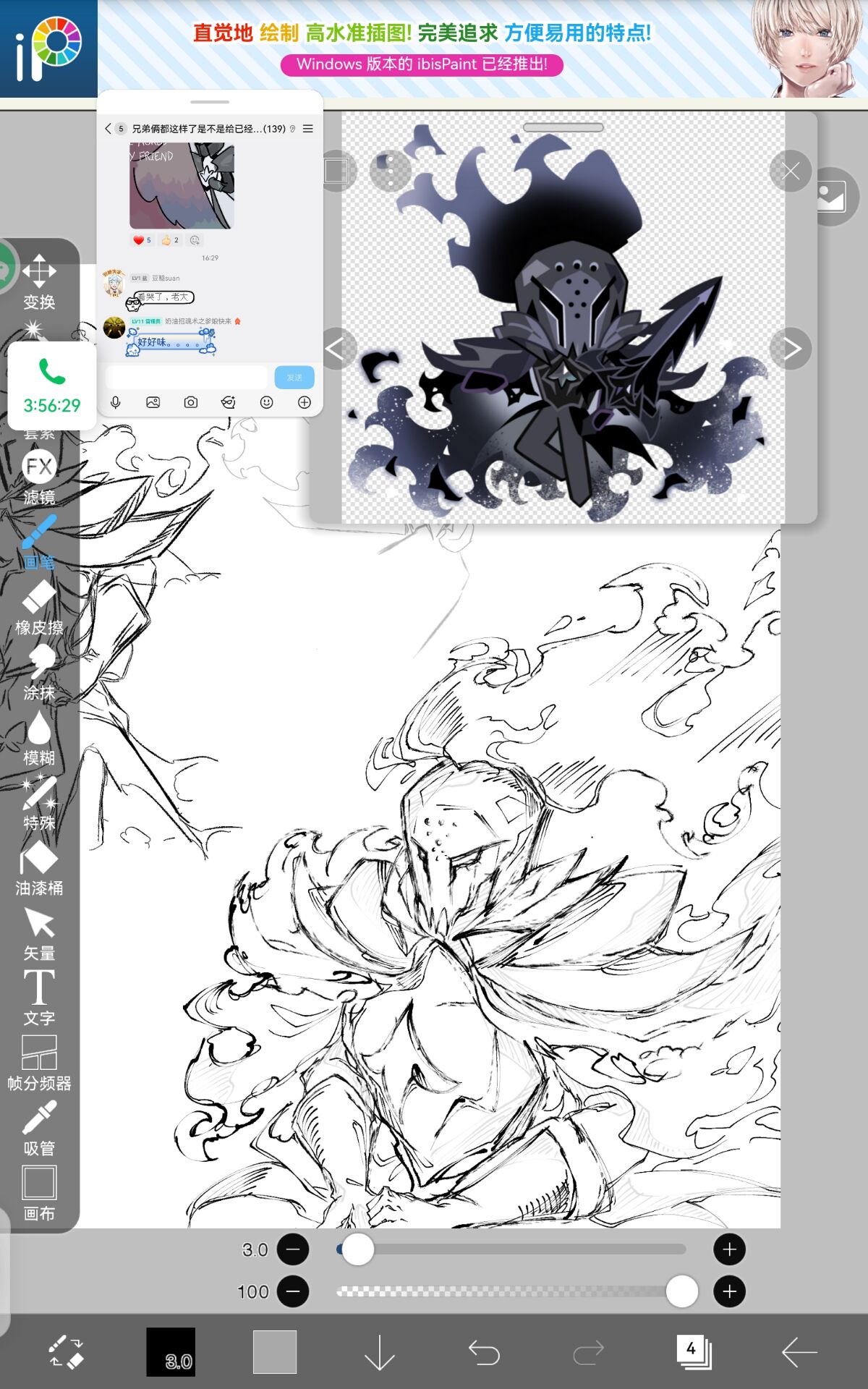Toggle brush and eraser switch icon
Screen dimensions: 868x1389
tap(66, 1351)
